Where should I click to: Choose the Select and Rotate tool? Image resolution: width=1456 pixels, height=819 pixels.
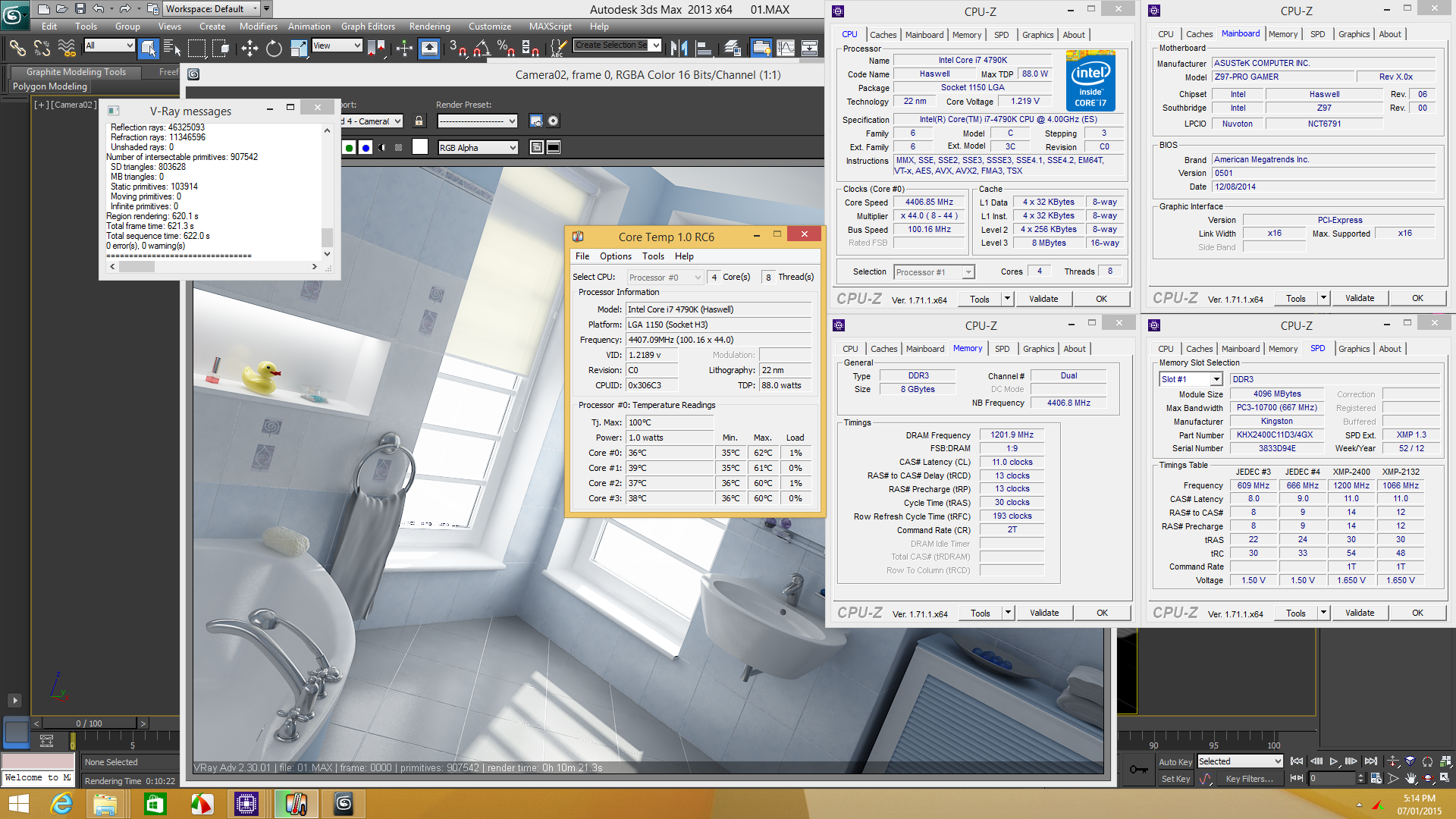274,49
